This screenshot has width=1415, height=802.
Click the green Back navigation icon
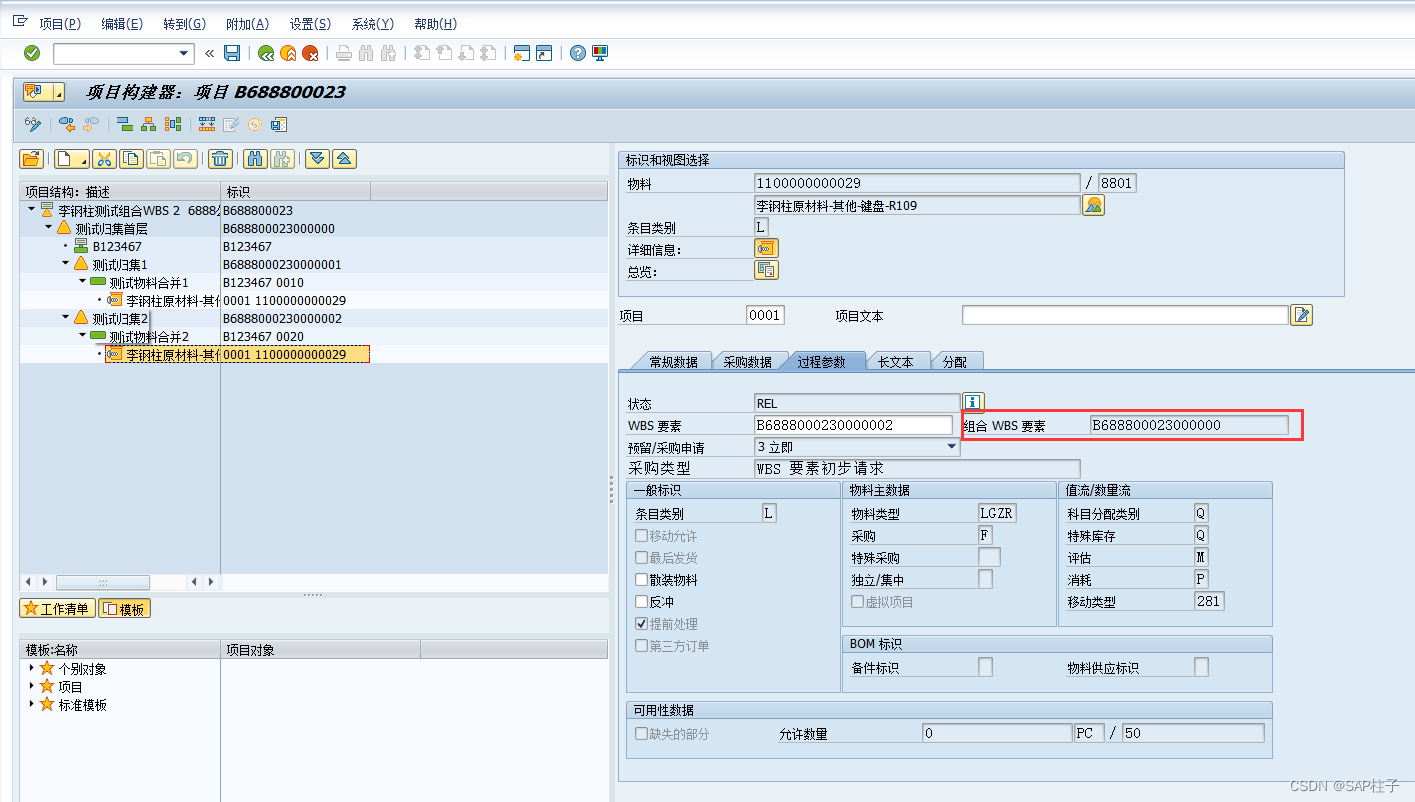[265, 53]
